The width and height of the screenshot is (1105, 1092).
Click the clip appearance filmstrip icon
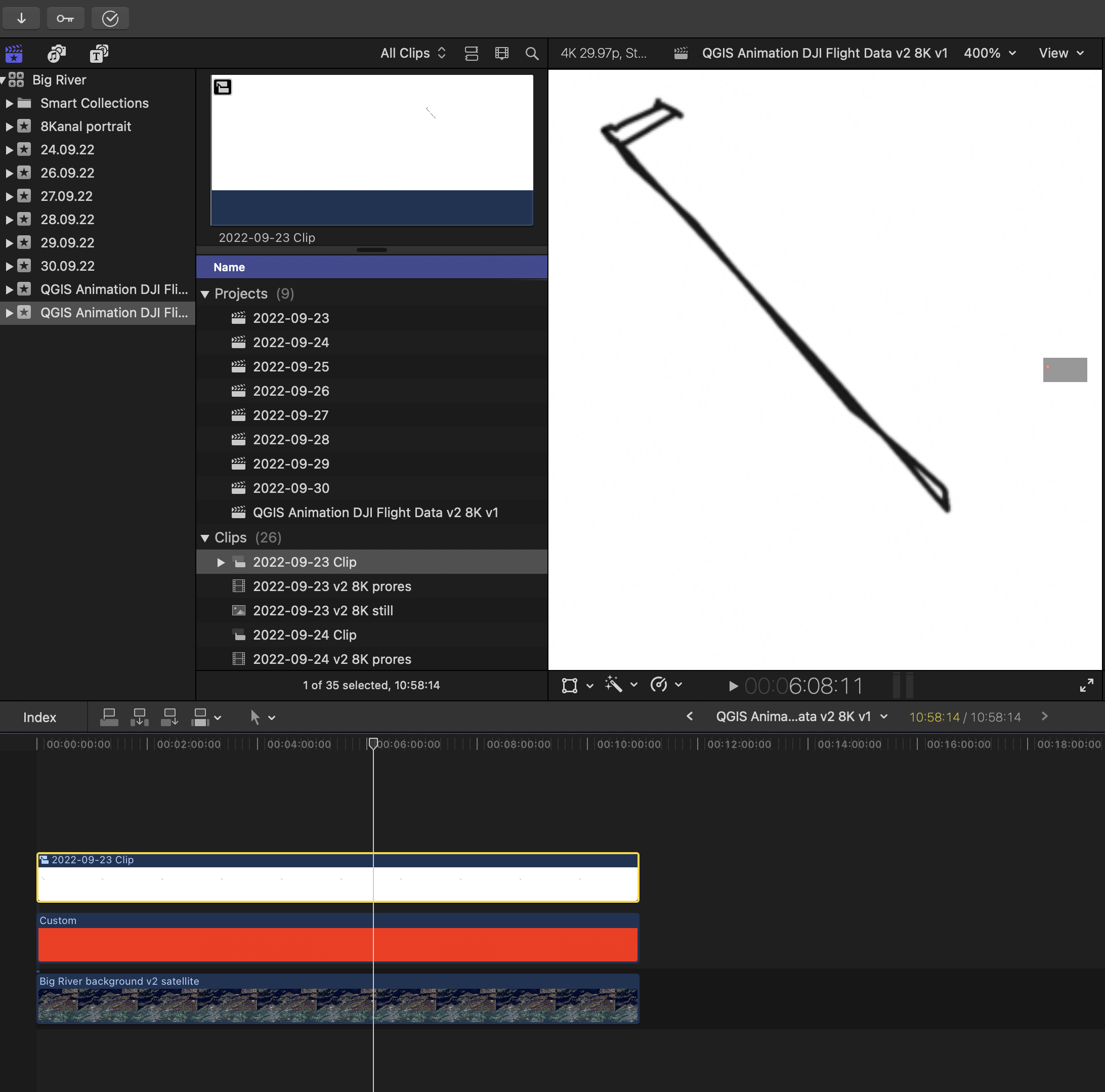[501, 54]
